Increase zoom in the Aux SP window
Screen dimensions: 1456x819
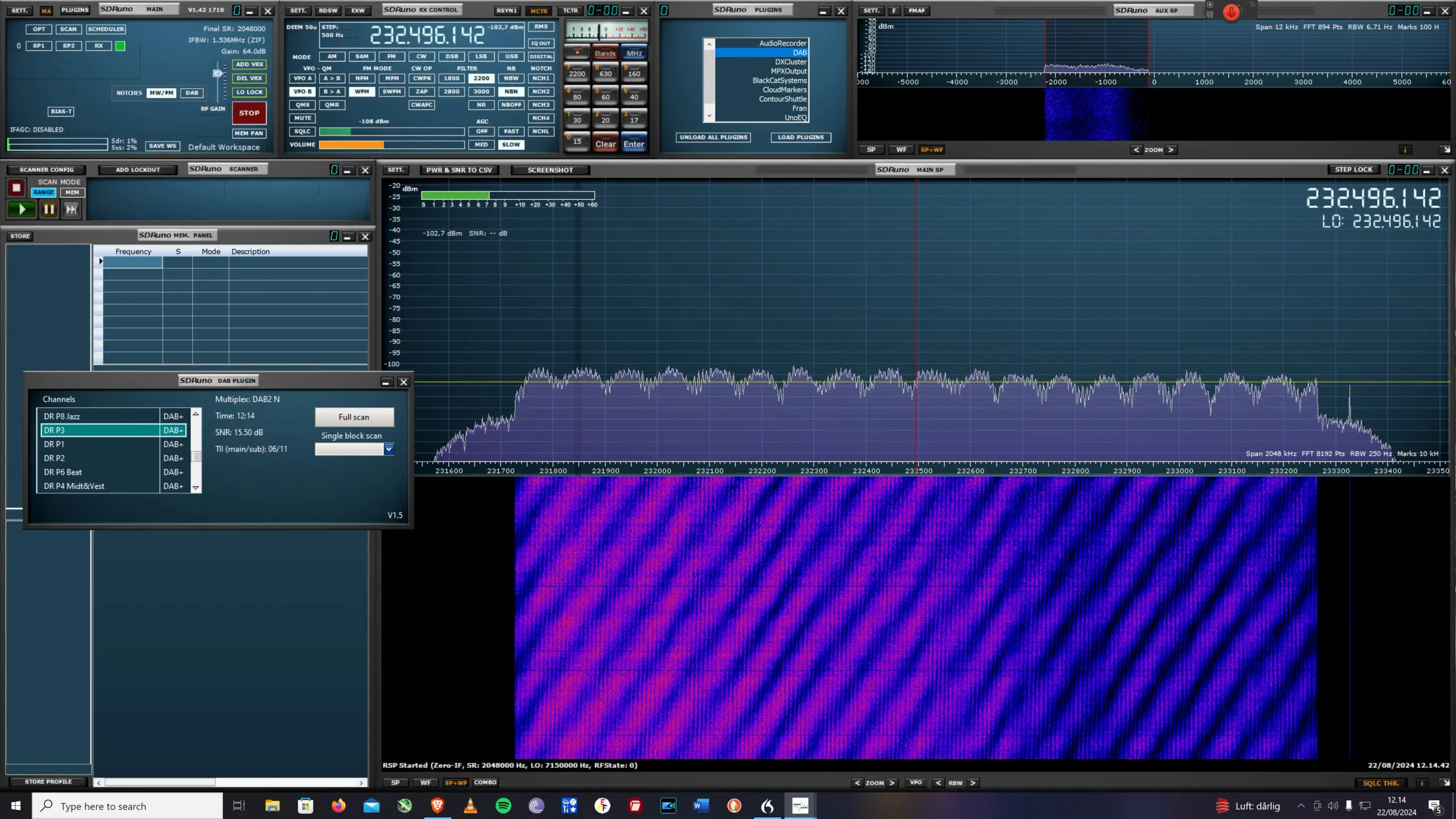tap(1170, 150)
